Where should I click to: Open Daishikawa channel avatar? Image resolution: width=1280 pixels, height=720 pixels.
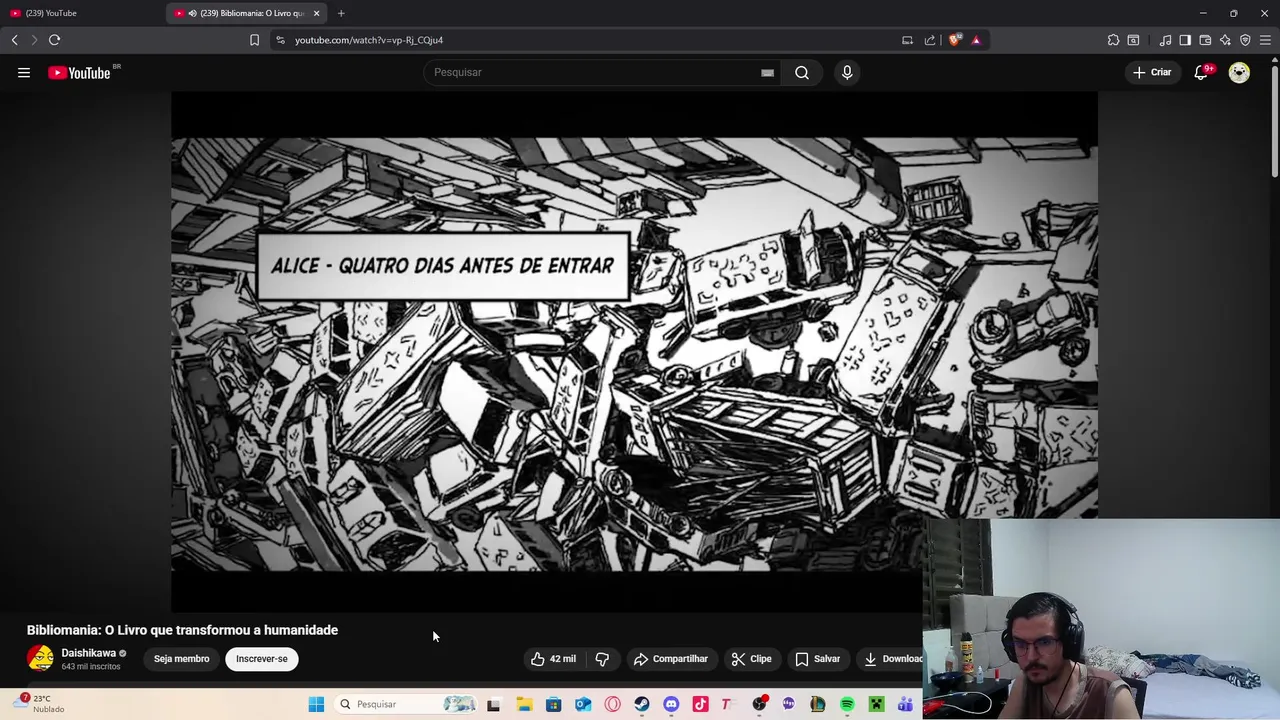[x=40, y=658]
